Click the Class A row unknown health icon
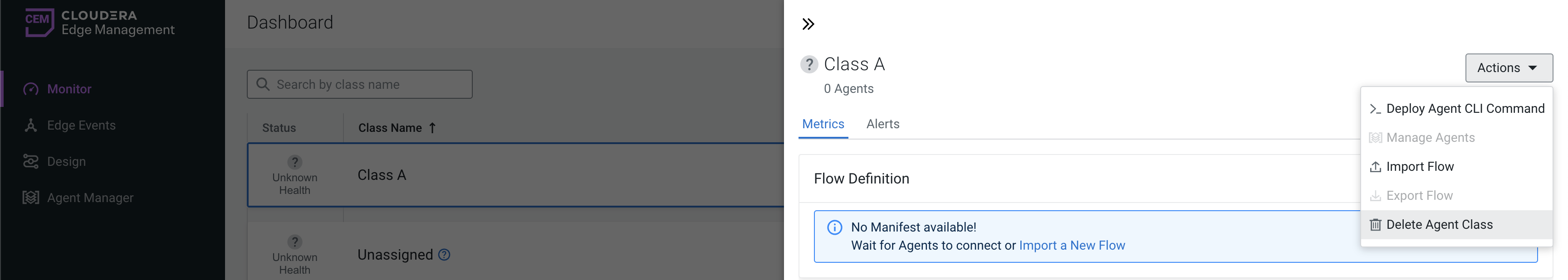 click(294, 162)
